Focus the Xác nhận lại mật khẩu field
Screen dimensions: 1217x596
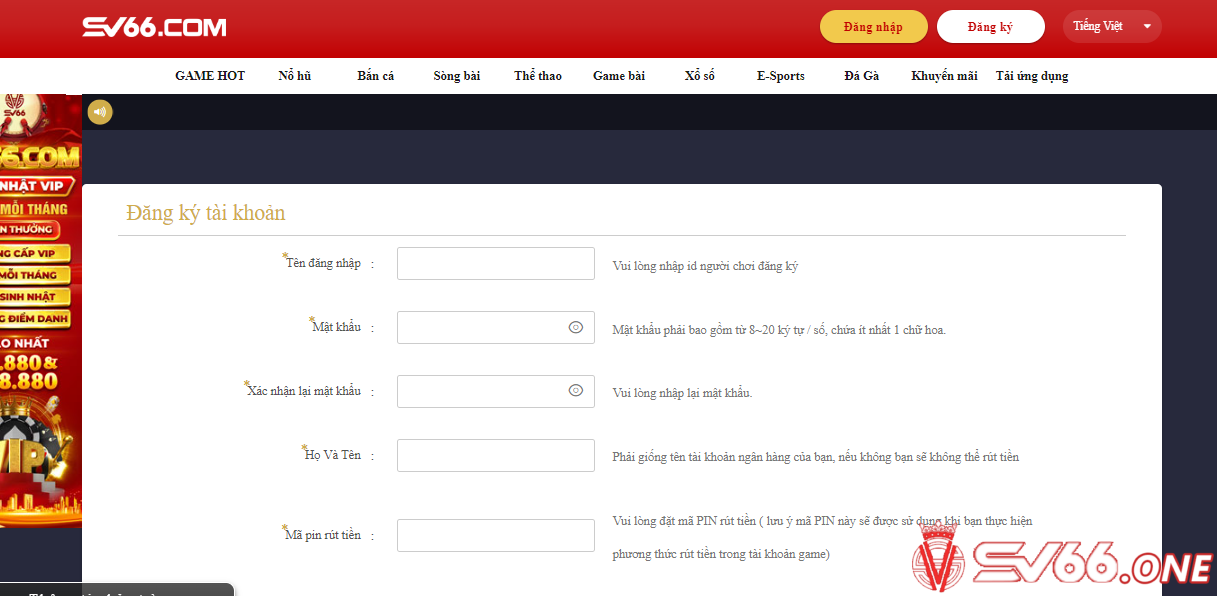coord(496,391)
